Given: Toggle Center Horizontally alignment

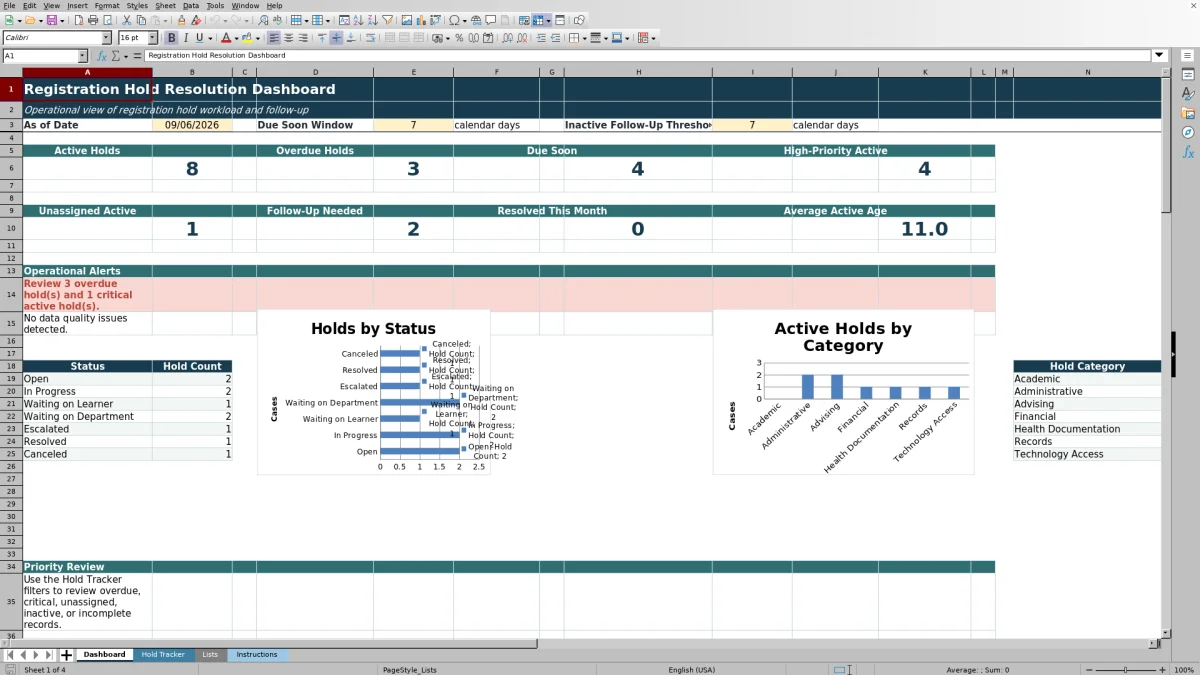Looking at the screenshot, I should tap(288, 38).
